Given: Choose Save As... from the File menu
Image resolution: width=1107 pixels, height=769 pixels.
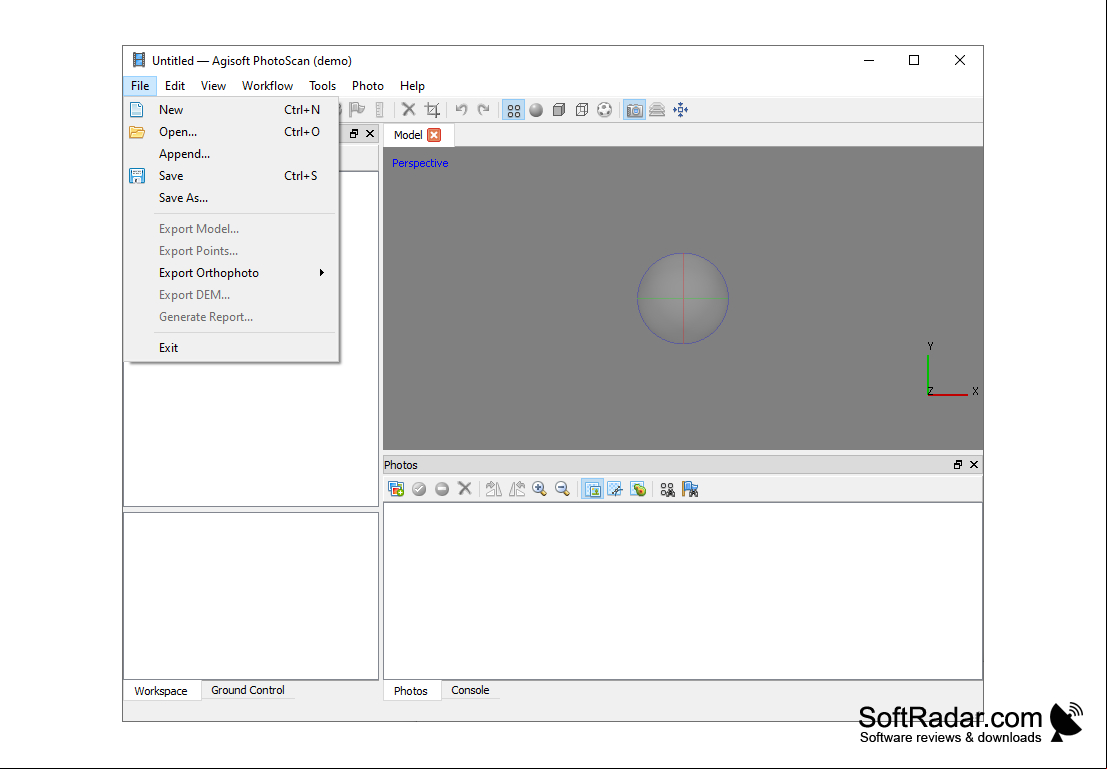Looking at the screenshot, I should tap(231, 198).
